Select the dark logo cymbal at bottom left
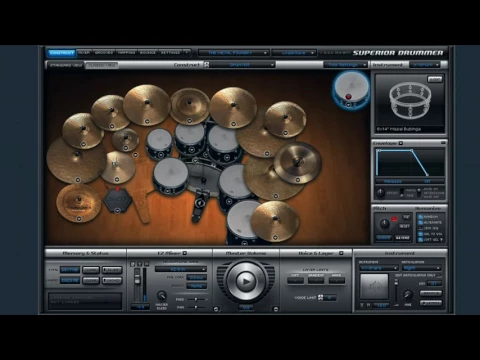480x360 pixels. (79, 203)
